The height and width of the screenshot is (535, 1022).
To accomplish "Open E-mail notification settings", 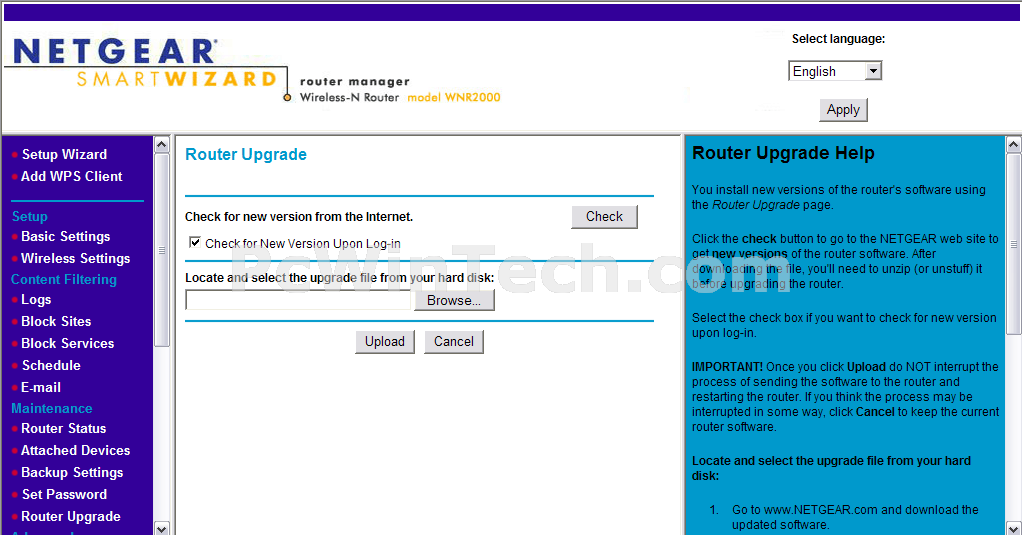I will 40,388.
